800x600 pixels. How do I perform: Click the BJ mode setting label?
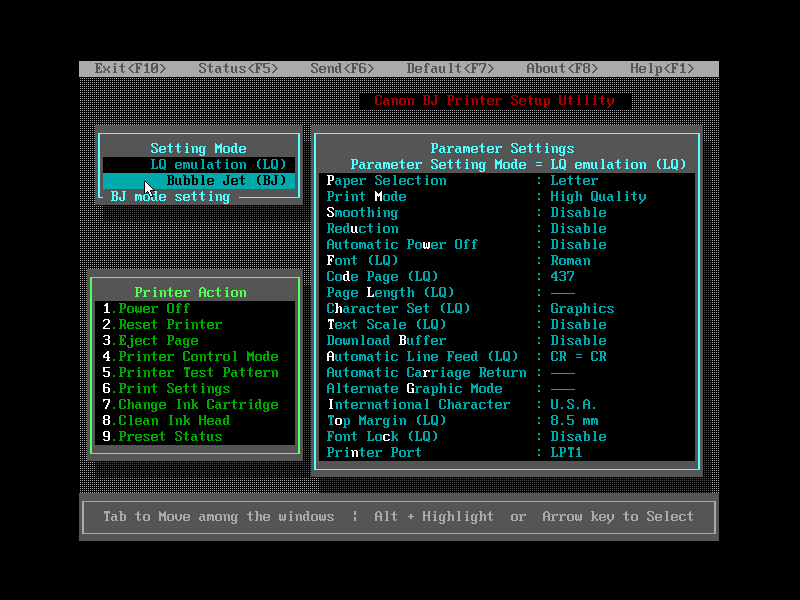click(x=170, y=196)
